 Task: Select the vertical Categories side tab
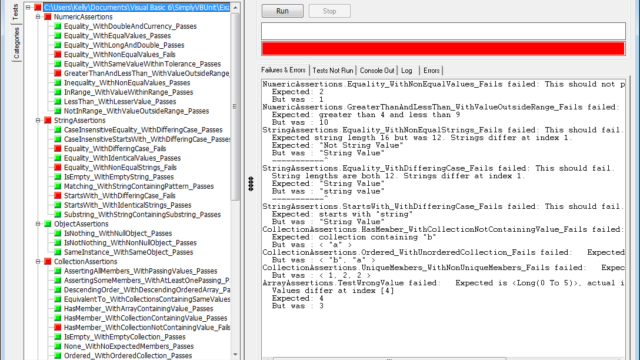coord(16,43)
